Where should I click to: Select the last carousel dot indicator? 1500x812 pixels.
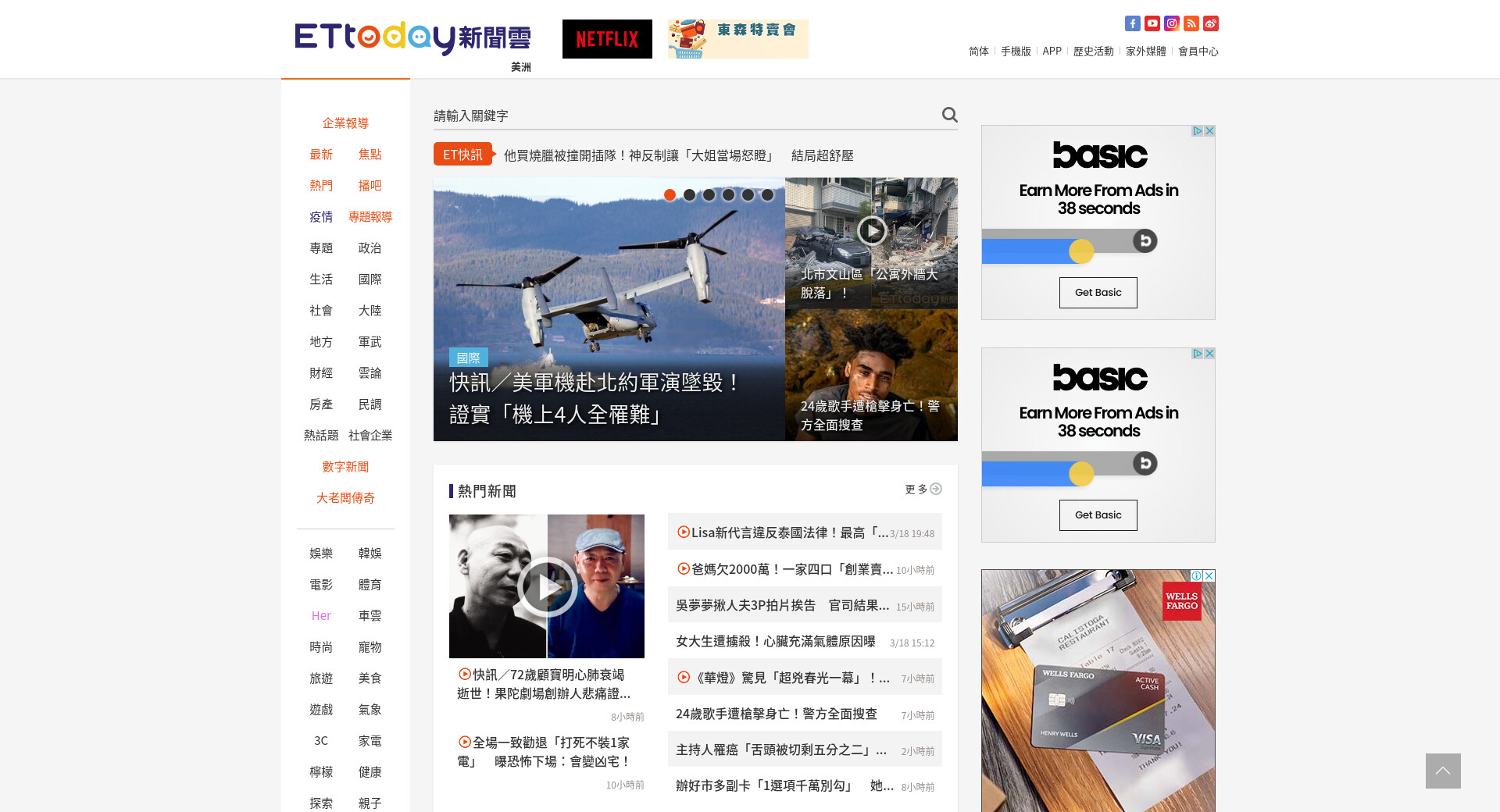coord(767,195)
